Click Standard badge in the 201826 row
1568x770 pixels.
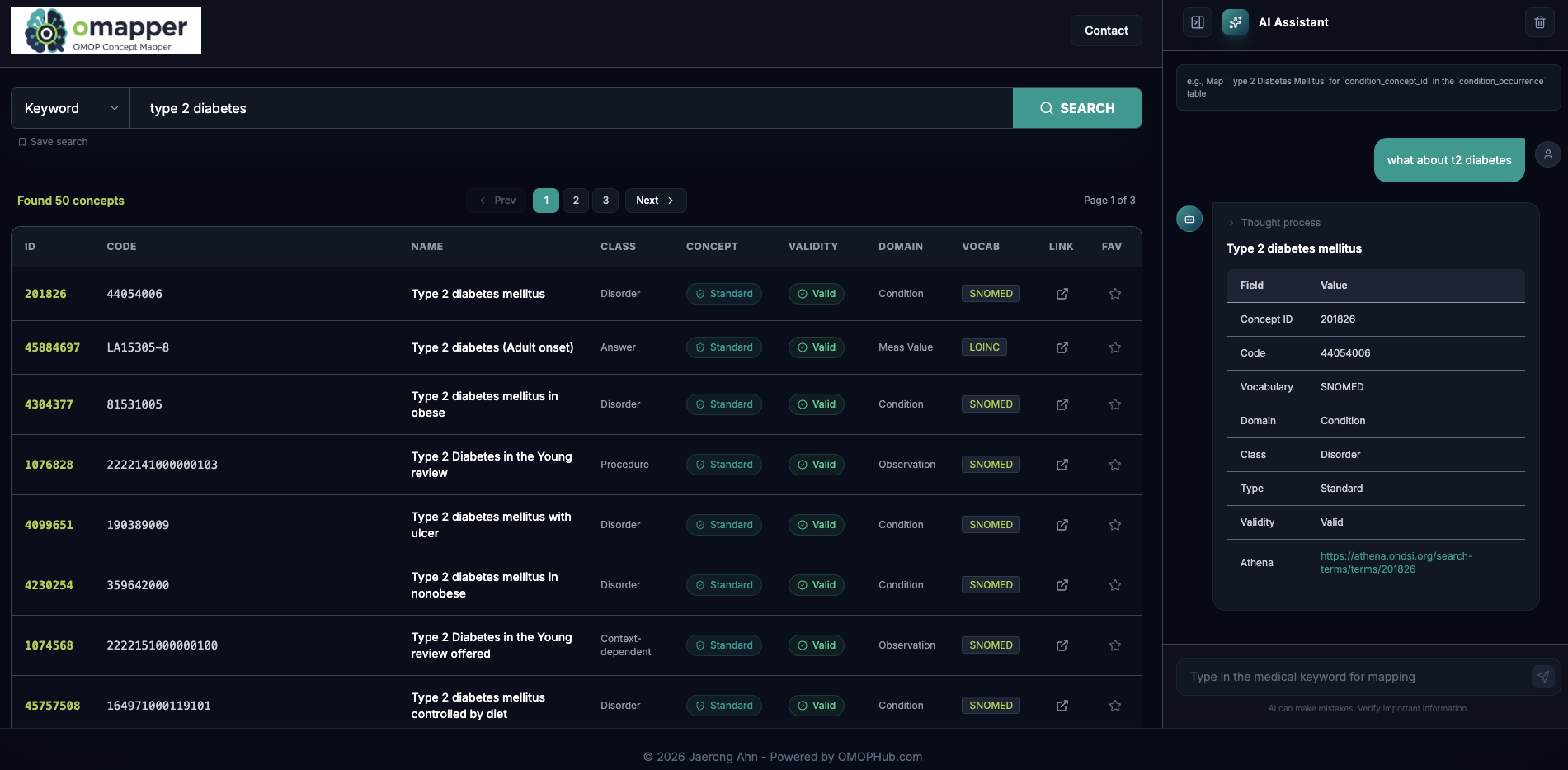tap(723, 294)
